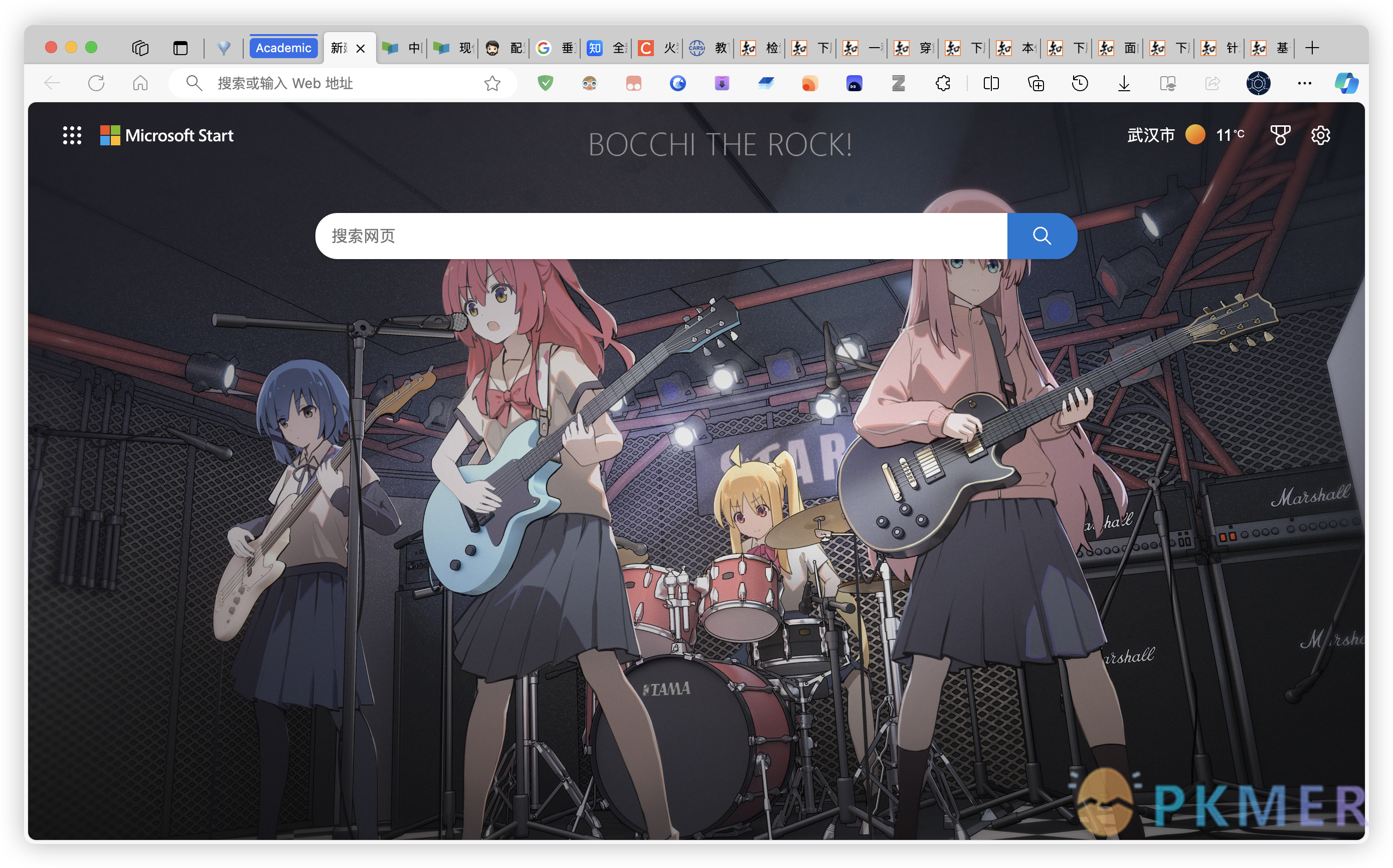Screen dimensions: 1393x868
Task: Open the Extensions puzzle menu
Action: click(x=943, y=84)
